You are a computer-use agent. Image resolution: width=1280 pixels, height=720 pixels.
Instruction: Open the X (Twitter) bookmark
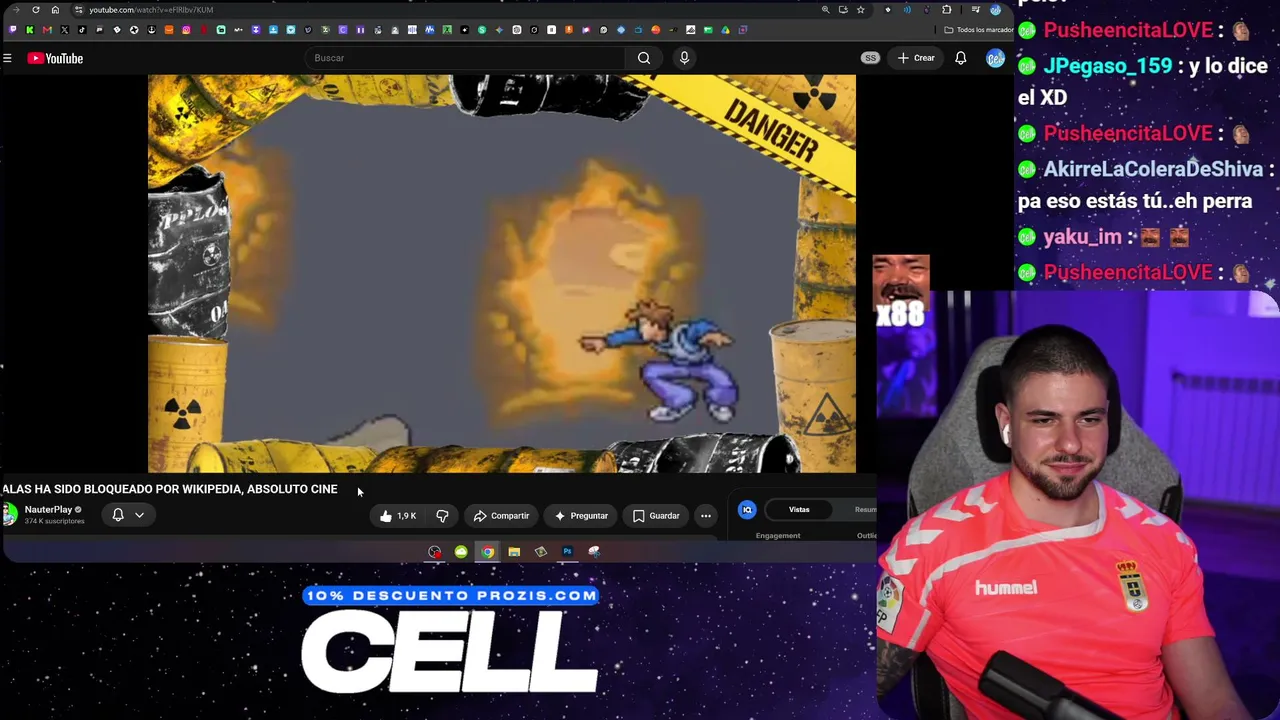pyautogui.click(x=65, y=30)
